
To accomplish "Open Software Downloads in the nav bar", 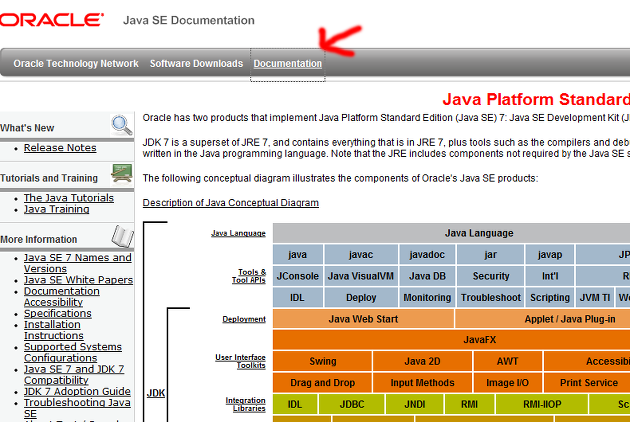I will (x=196, y=64).
